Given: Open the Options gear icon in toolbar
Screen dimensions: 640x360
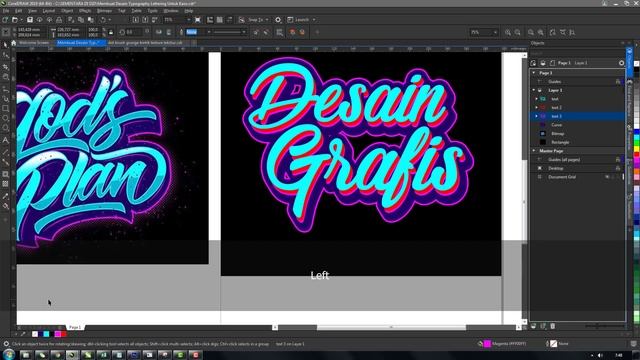Looking at the screenshot, I should tap(278, 20).
